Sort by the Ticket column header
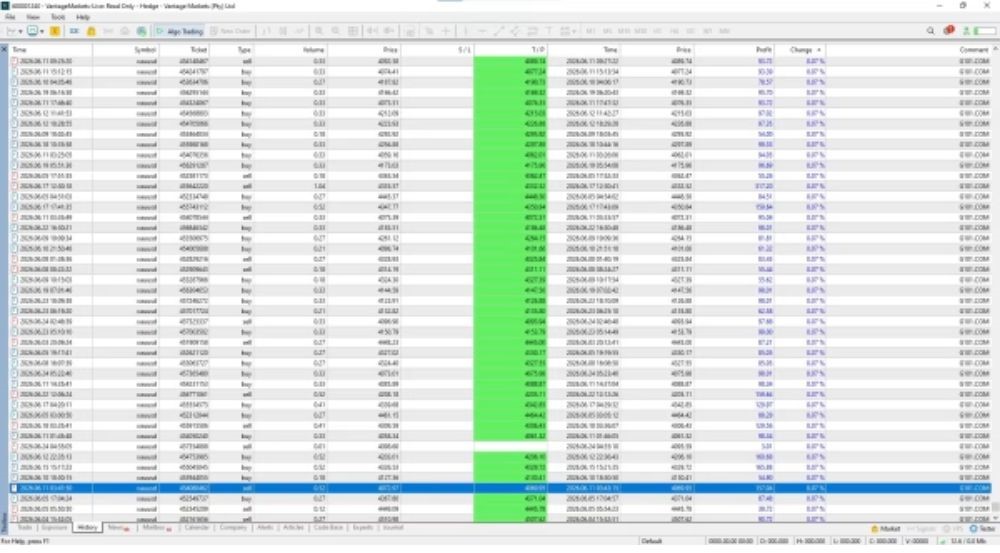 pyautogui.click(x=199, y=50)
